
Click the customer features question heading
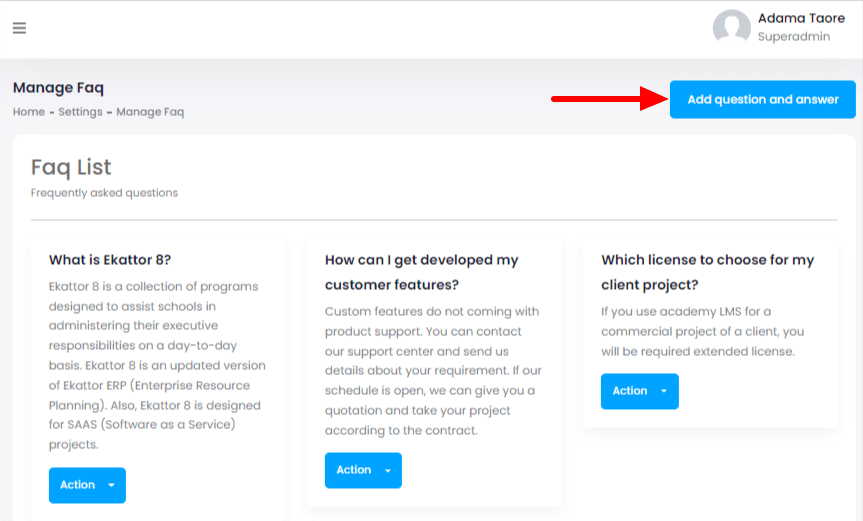pyautogui.click(x=422, y=272)
